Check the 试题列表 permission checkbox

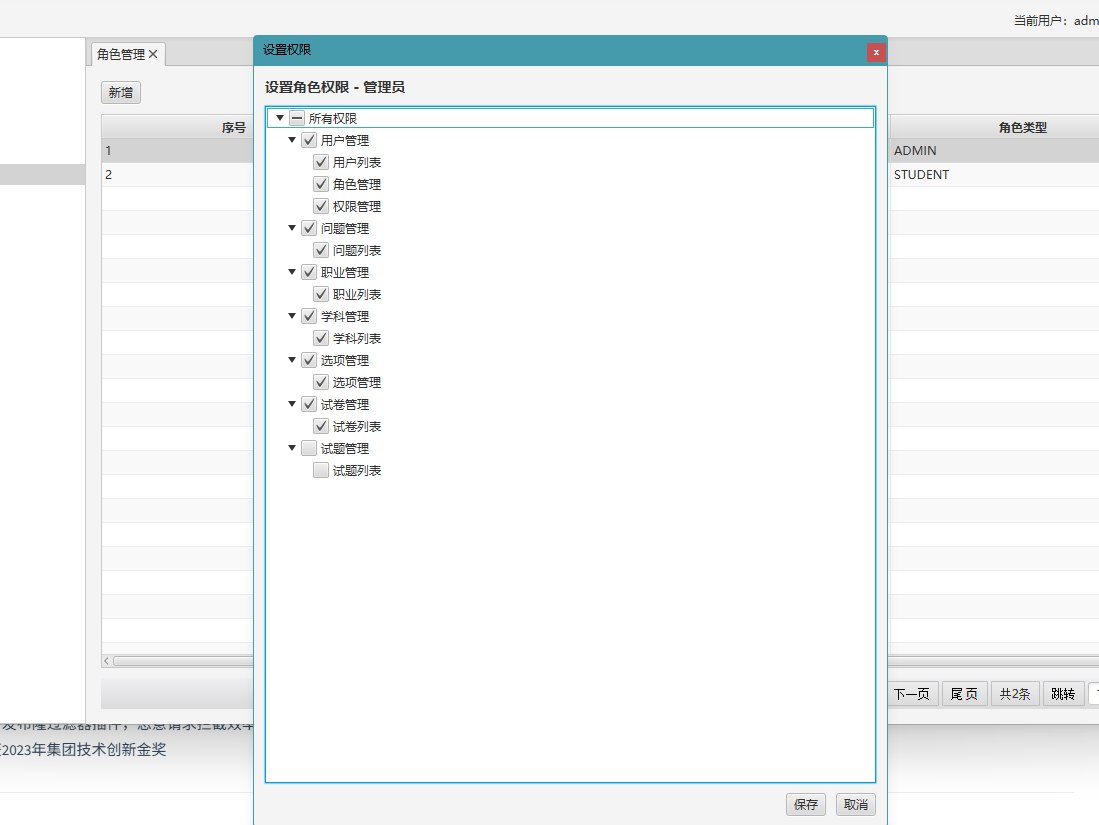point(321,470)
